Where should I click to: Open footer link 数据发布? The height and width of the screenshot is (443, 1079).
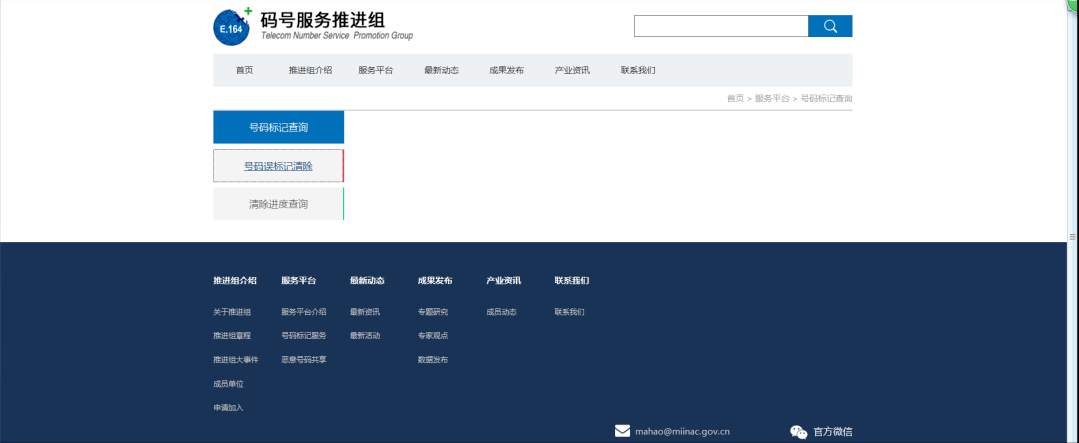coord(433,360)
